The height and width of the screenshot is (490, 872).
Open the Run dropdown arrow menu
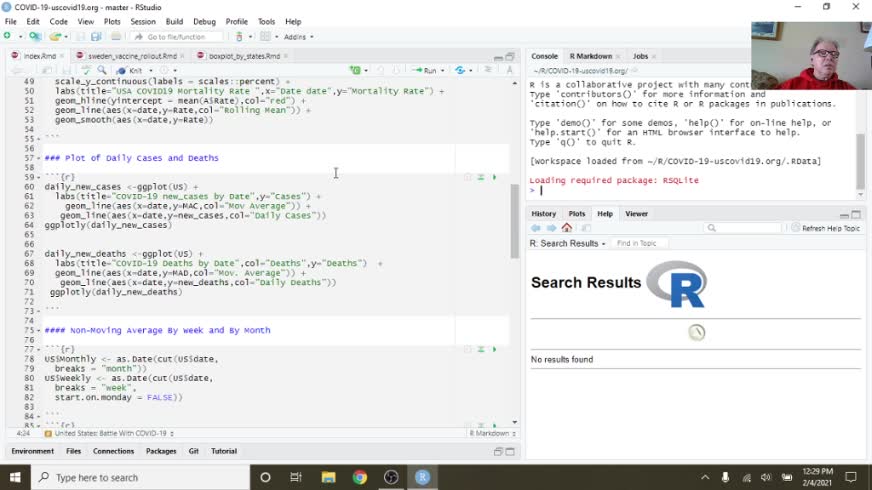(442, 70)
